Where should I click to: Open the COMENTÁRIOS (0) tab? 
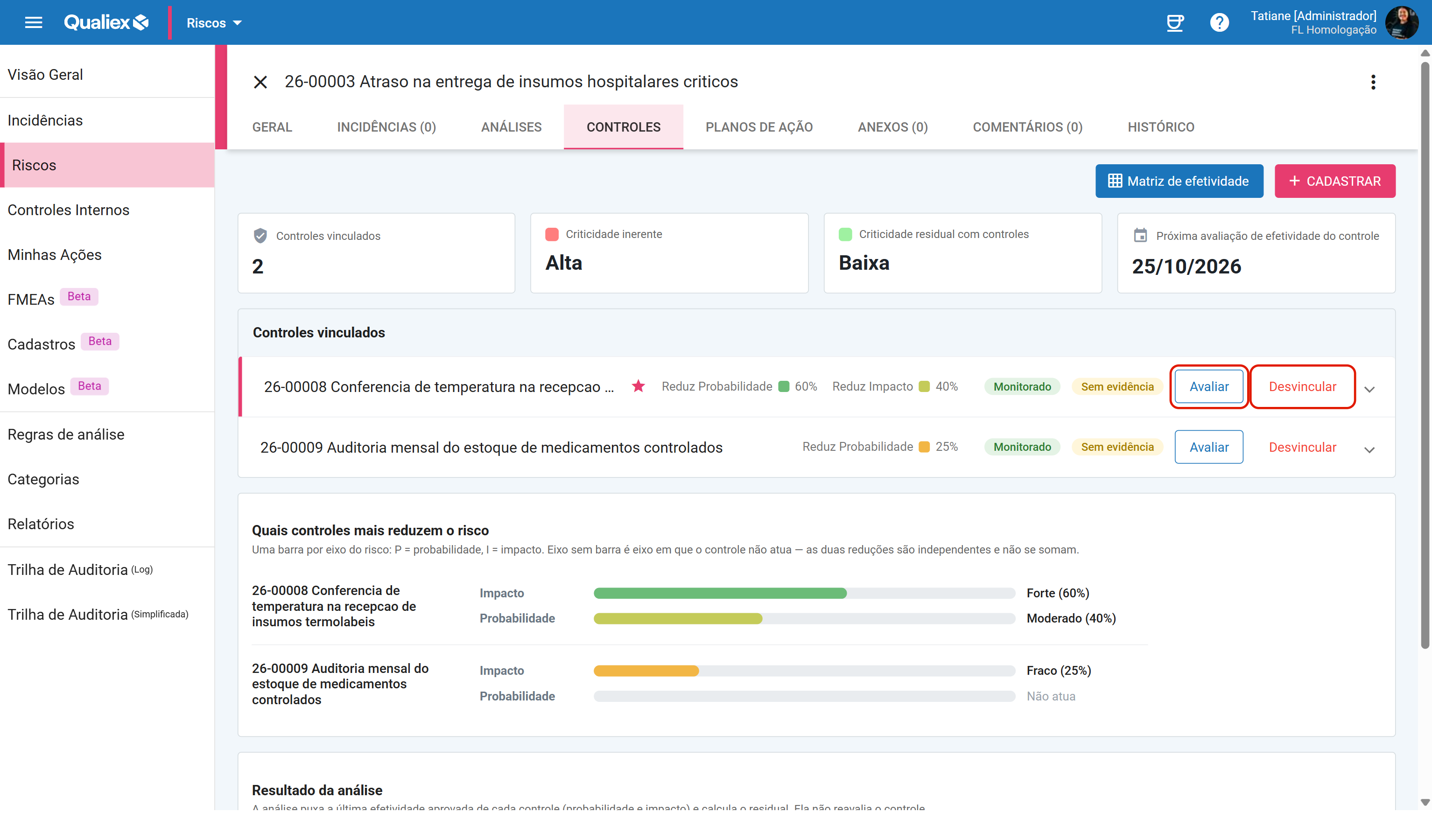[1027, 127]
